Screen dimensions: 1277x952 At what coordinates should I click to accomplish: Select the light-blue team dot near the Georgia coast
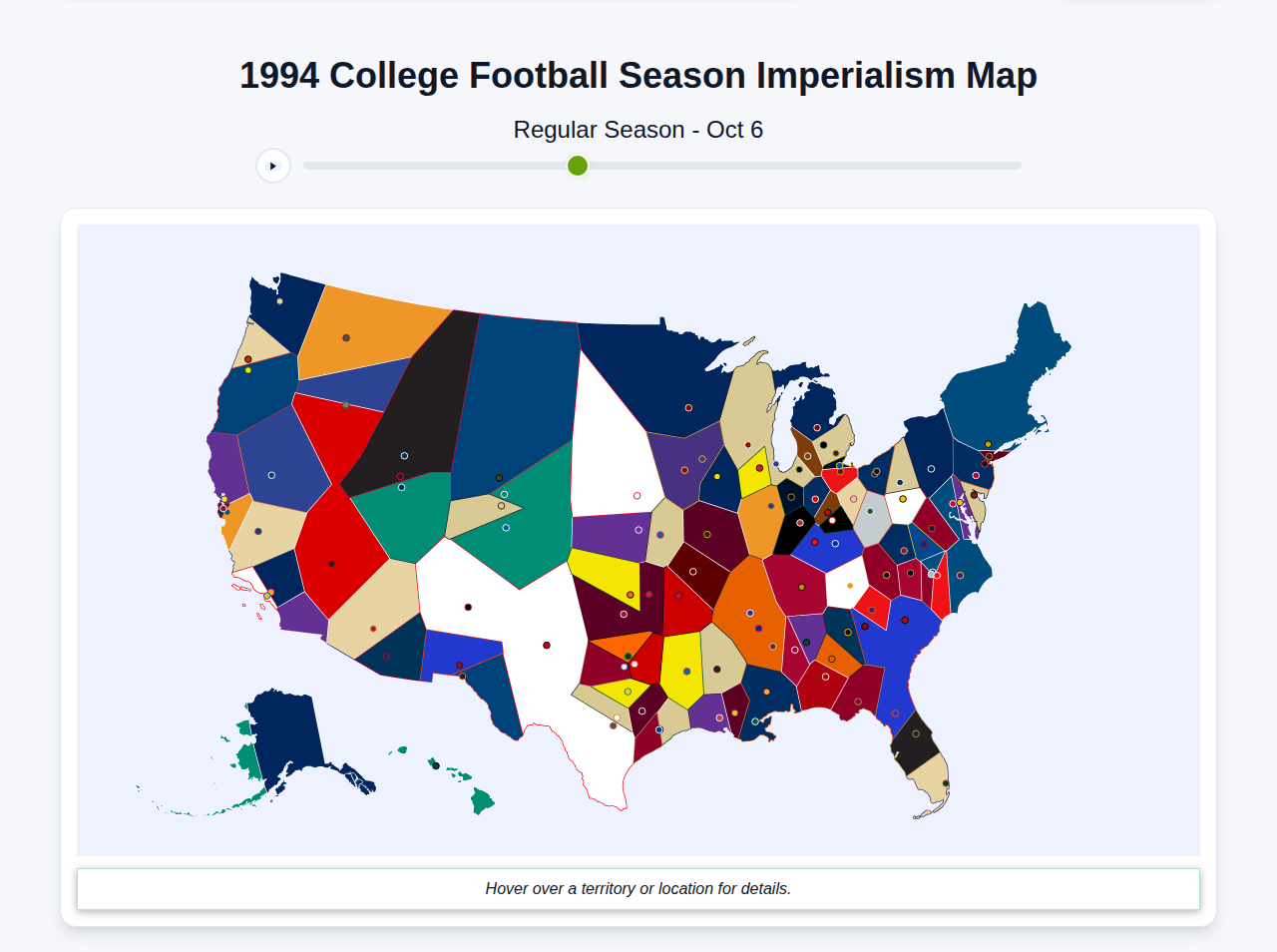(x=932, y=574)
